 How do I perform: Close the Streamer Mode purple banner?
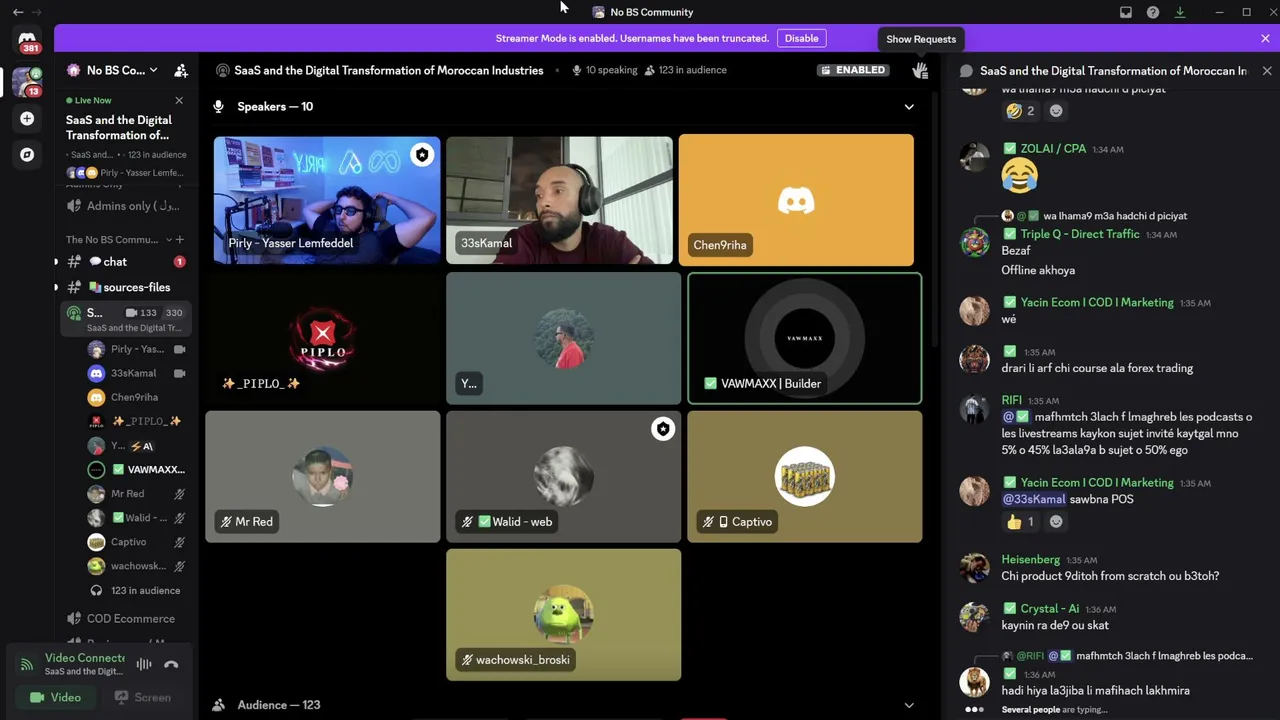[1265, 38]
